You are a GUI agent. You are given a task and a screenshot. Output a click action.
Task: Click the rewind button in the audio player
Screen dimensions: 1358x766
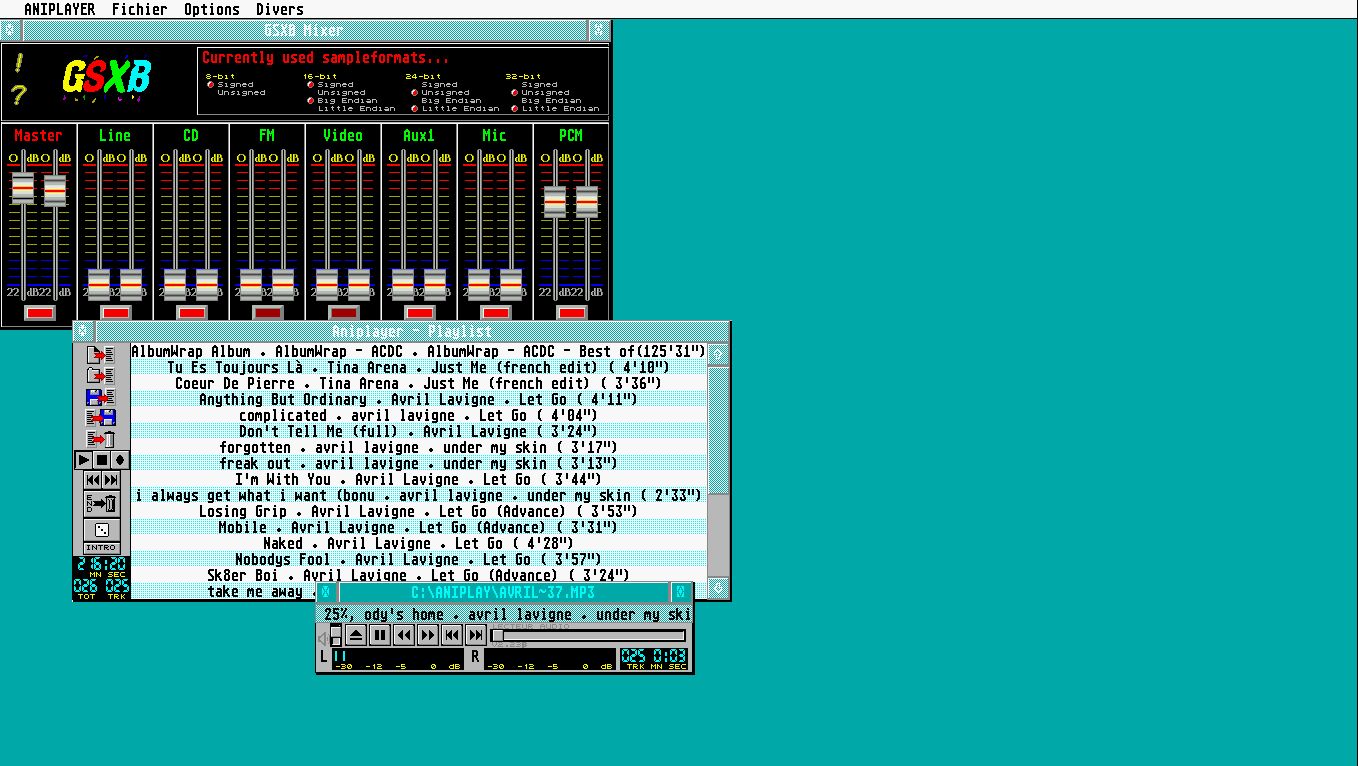404,635
